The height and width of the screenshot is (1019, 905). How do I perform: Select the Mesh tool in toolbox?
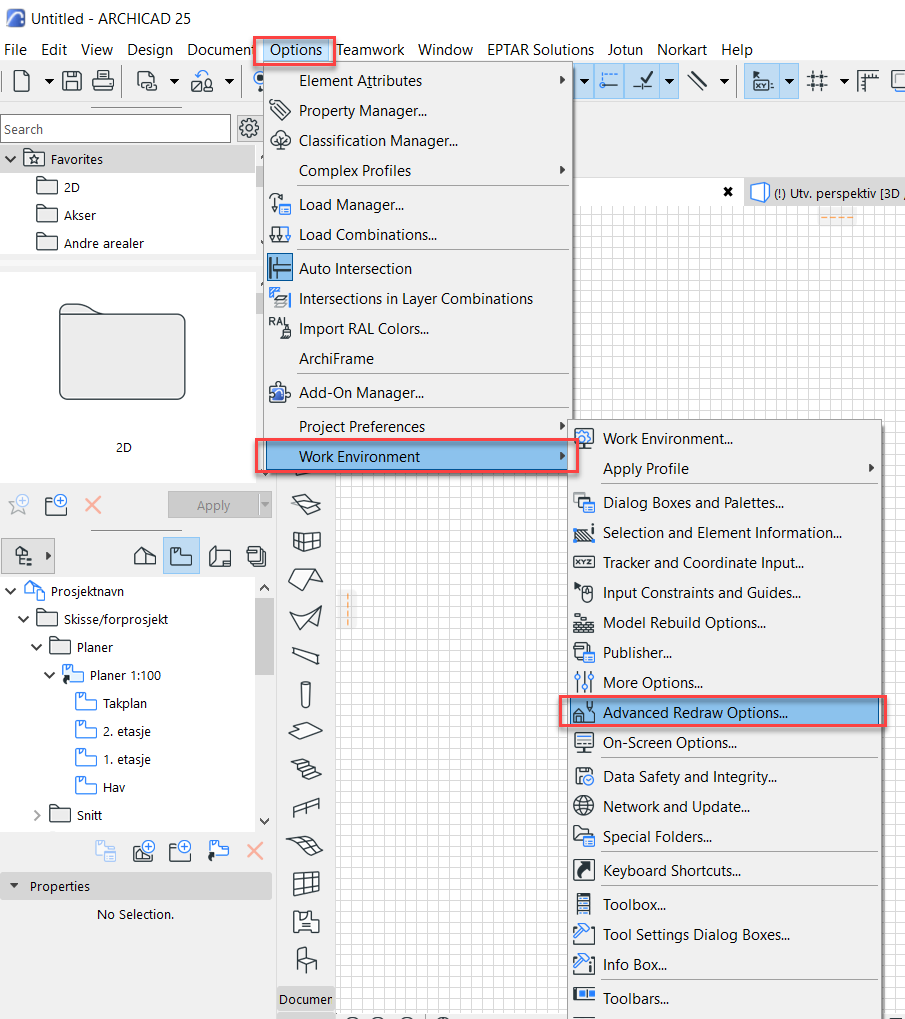click(x=305, y=845)
